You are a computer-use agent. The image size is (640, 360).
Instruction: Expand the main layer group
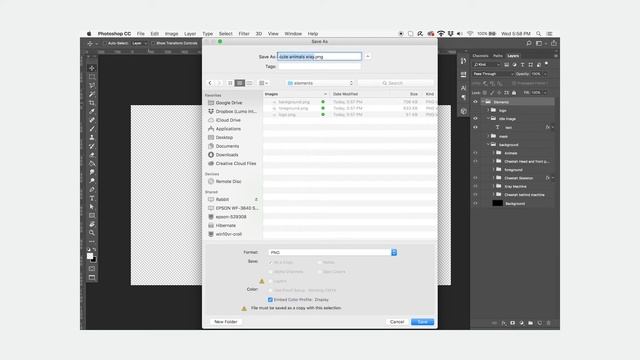pos(488,136)
